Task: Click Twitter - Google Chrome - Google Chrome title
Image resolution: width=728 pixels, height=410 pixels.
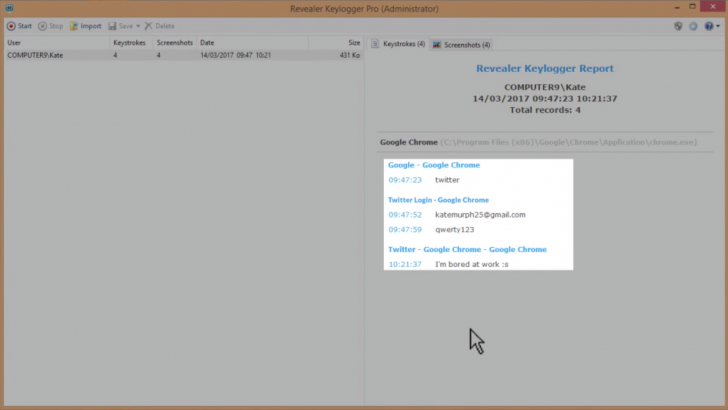Action: [467, 249]
